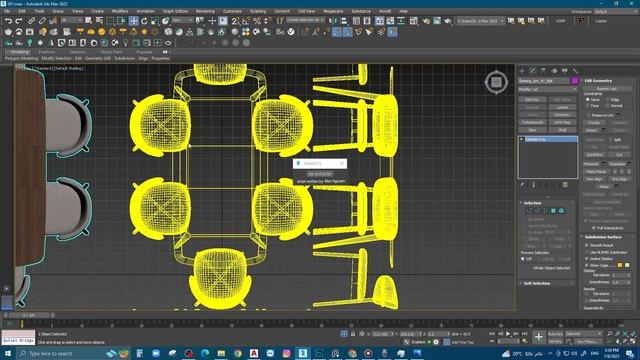Select the Edge constraint radio button

(x=608, y=100)
